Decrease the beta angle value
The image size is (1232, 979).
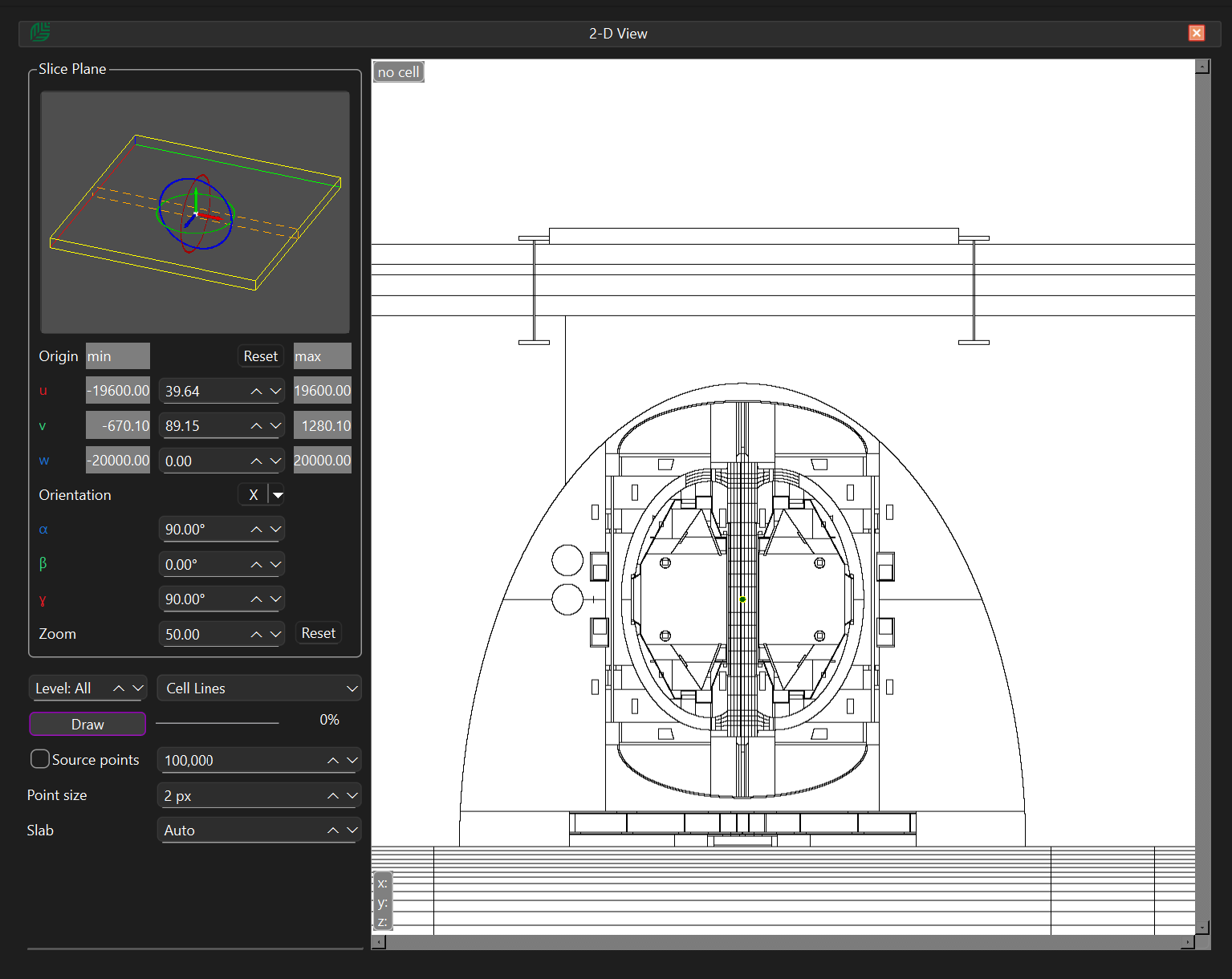pos(276,565)
